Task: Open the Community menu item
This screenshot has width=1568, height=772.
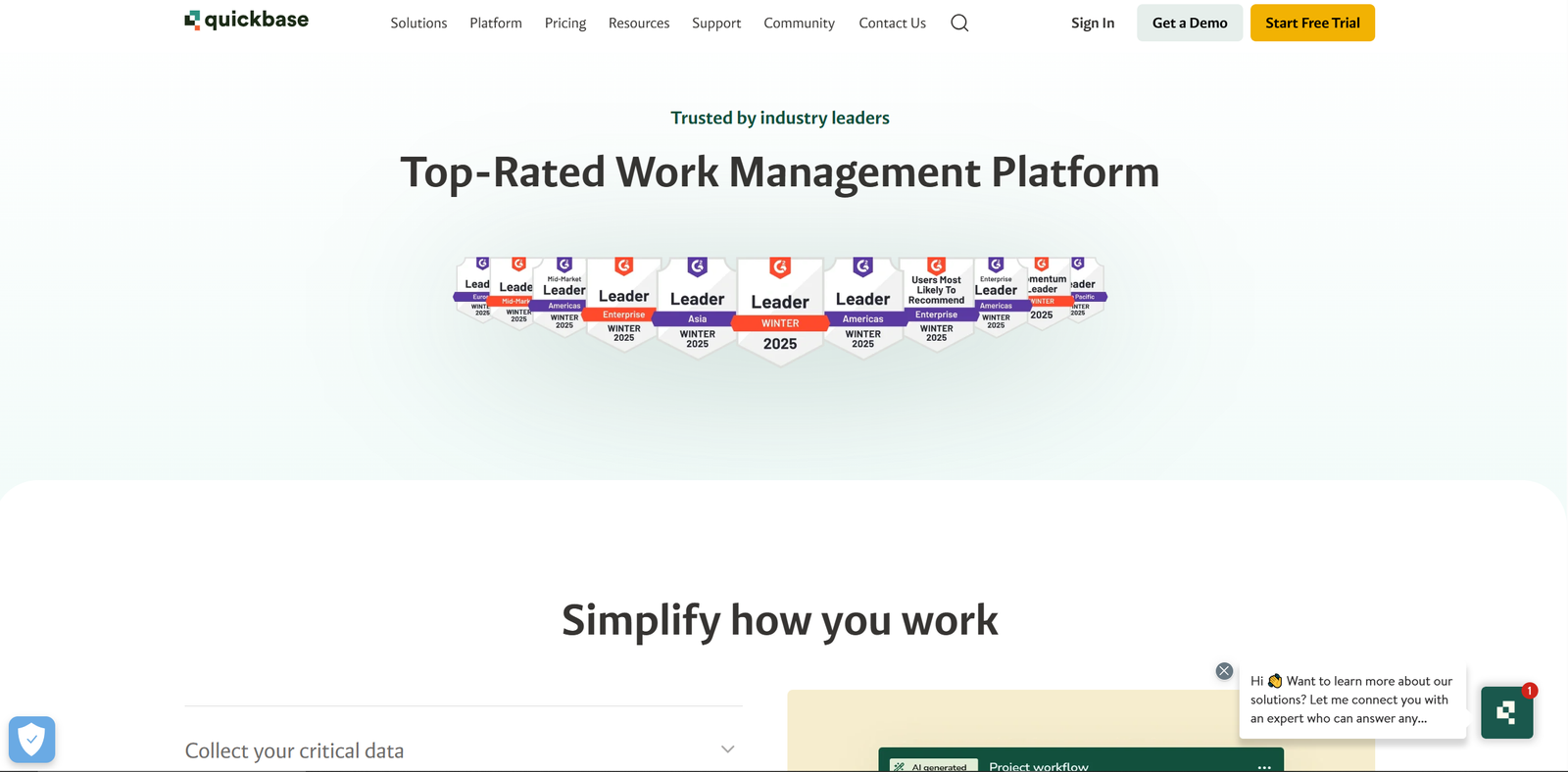Action: (x=800, y=23)
